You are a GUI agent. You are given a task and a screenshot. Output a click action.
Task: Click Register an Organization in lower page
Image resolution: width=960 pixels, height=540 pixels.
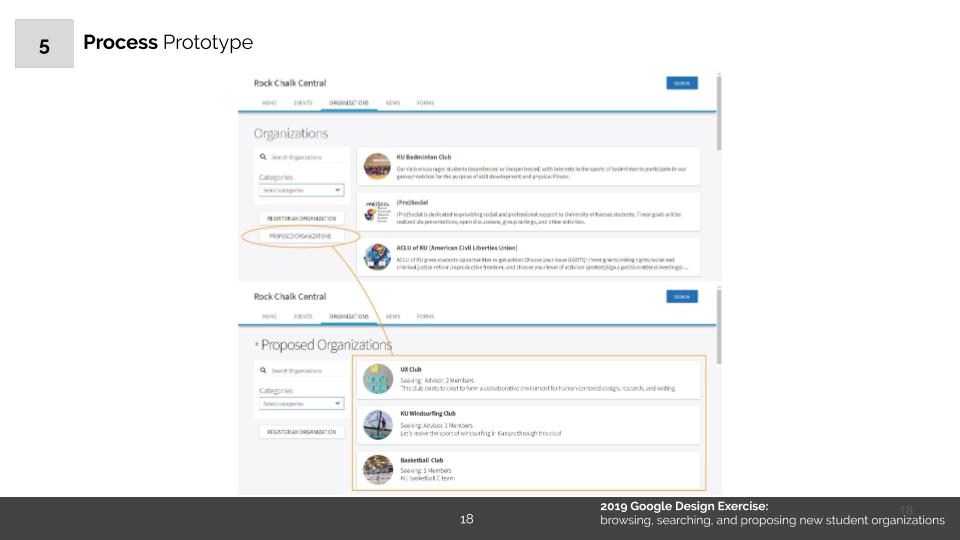(x=300, y=431)
